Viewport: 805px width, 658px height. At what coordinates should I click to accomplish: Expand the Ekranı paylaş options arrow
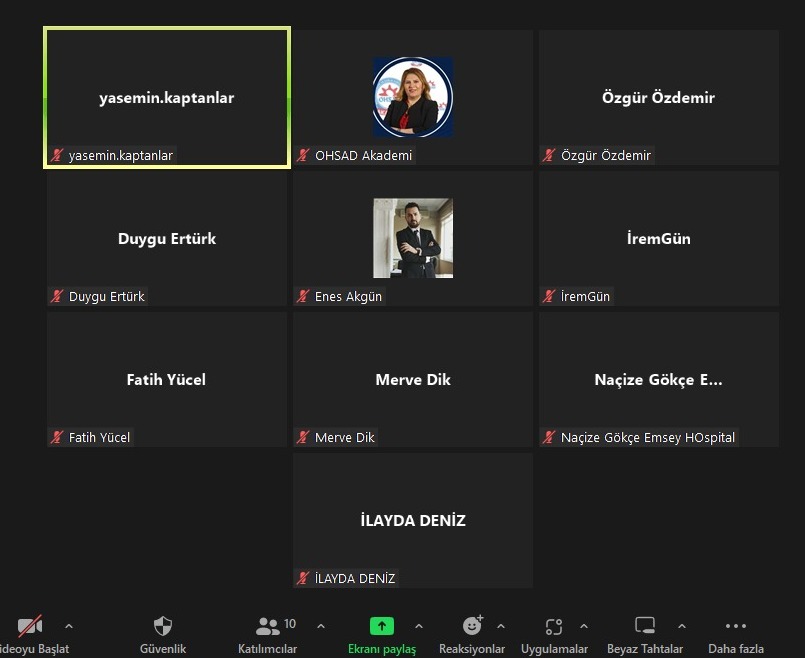(x=419, y=626)
